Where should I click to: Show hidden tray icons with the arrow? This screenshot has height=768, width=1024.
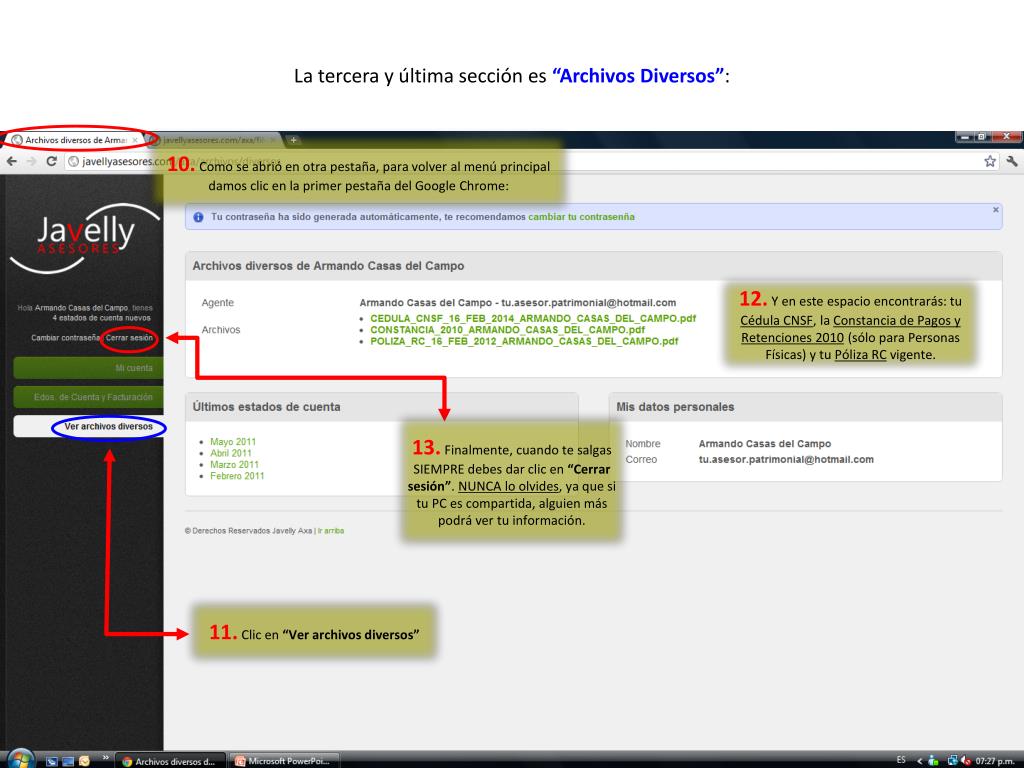tap(920, 761)
